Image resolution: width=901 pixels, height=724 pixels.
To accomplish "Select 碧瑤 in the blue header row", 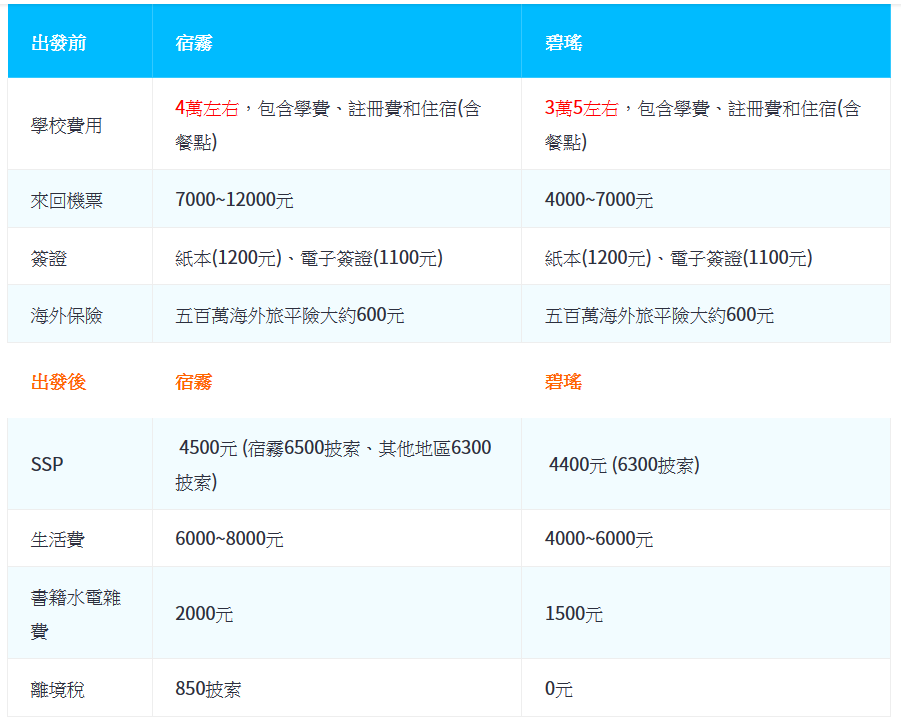I will (564, 43).
